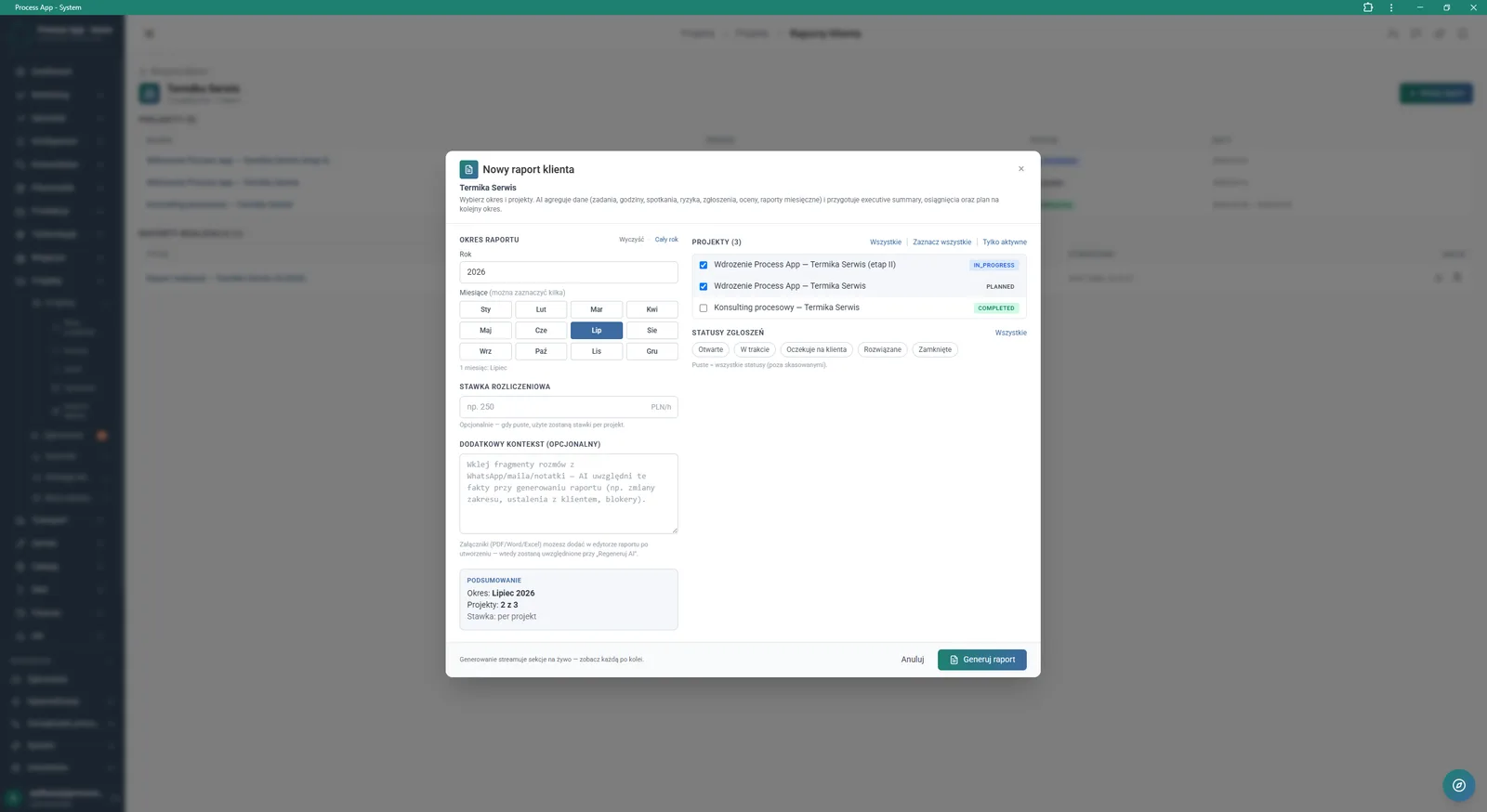The width and height of the screenshot is (1487, 812).
Task: Toggle the W trakcie status chip
Action: 755,350
